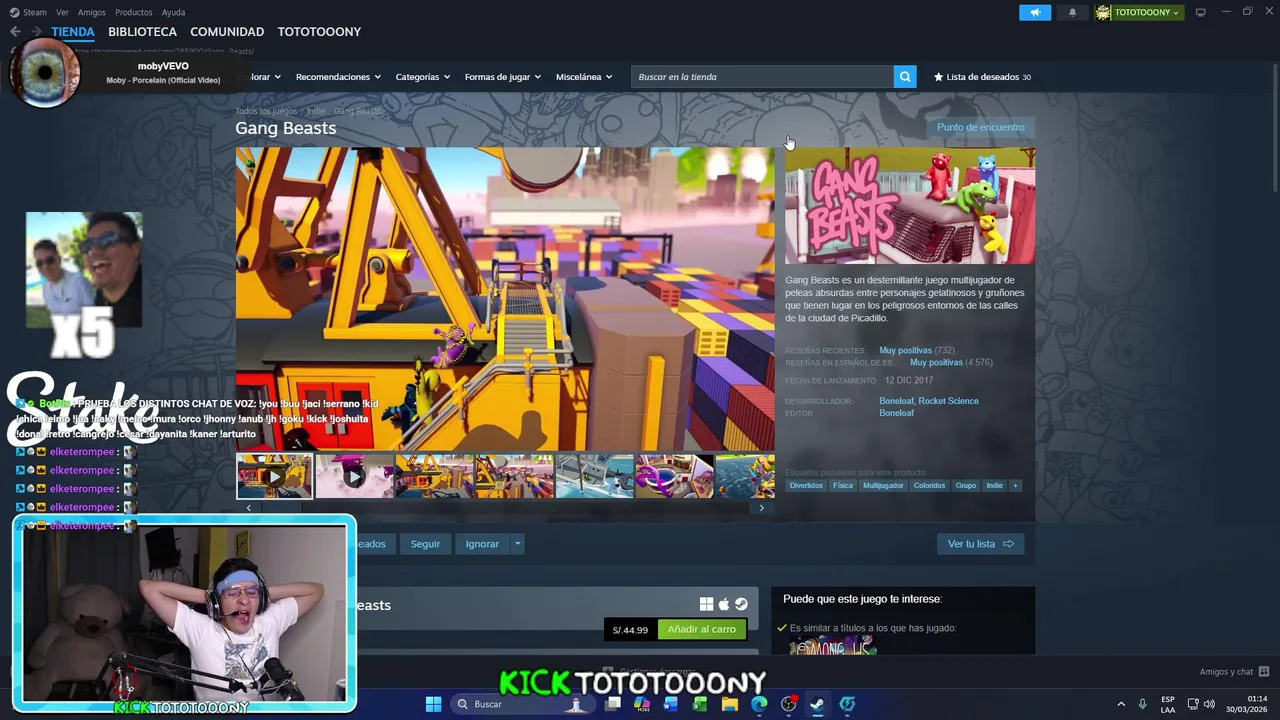
Task: Switch to the BIBLIOTECA tab
Action: [x=142, y=31]
